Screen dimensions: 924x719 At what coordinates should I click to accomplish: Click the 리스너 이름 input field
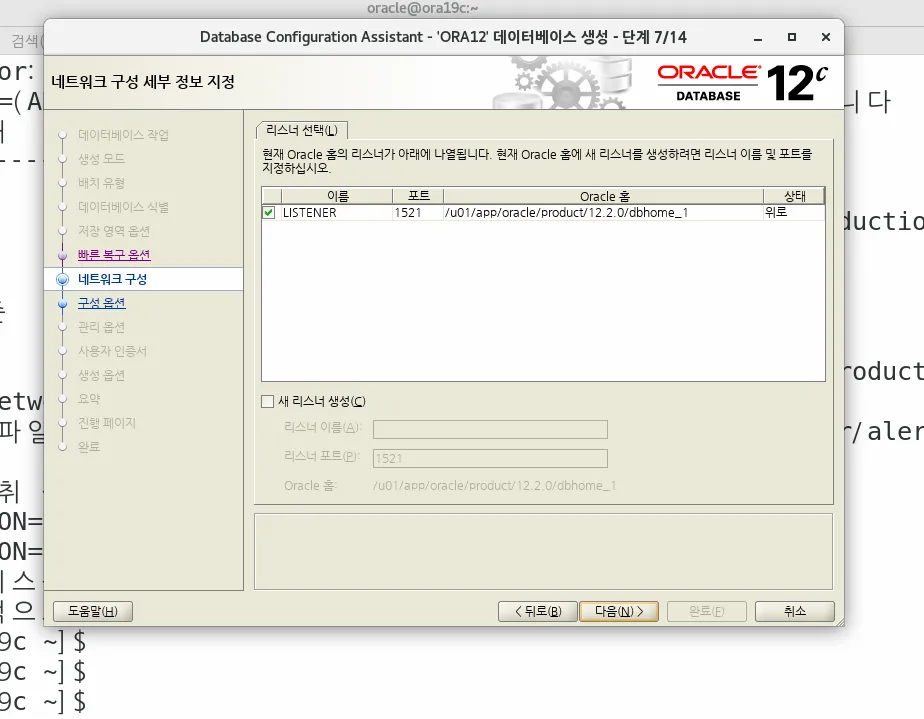(x=490, y=430)
